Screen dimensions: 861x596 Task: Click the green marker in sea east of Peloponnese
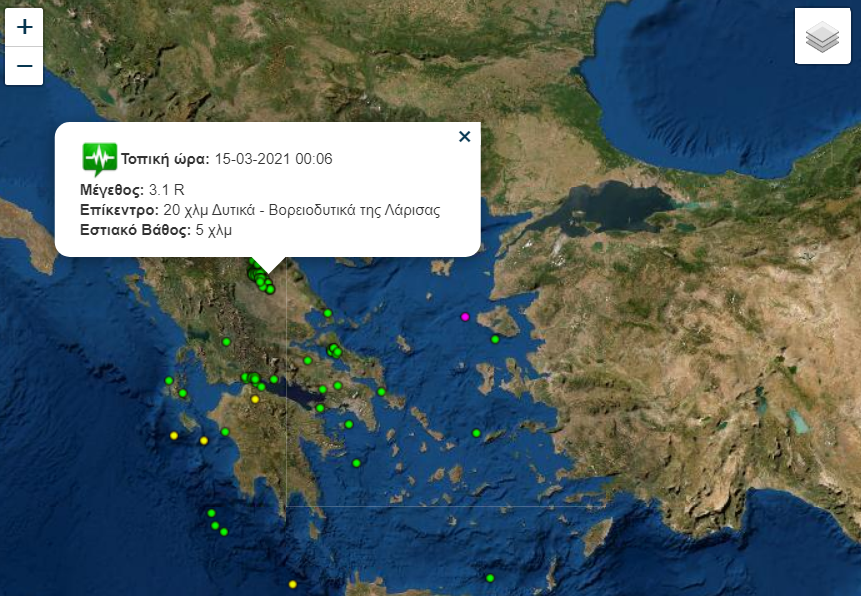click(x=356, y=463)
